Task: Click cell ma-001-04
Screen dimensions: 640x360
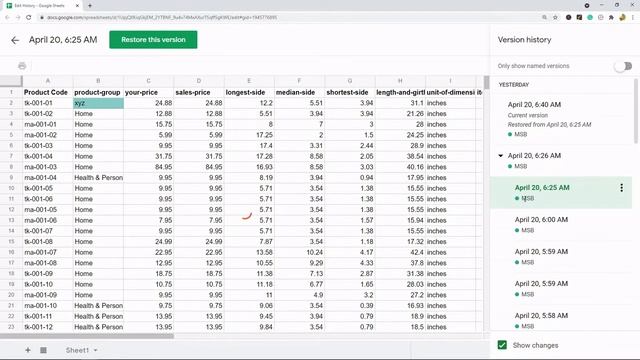Action: click(x=47, y=178)
